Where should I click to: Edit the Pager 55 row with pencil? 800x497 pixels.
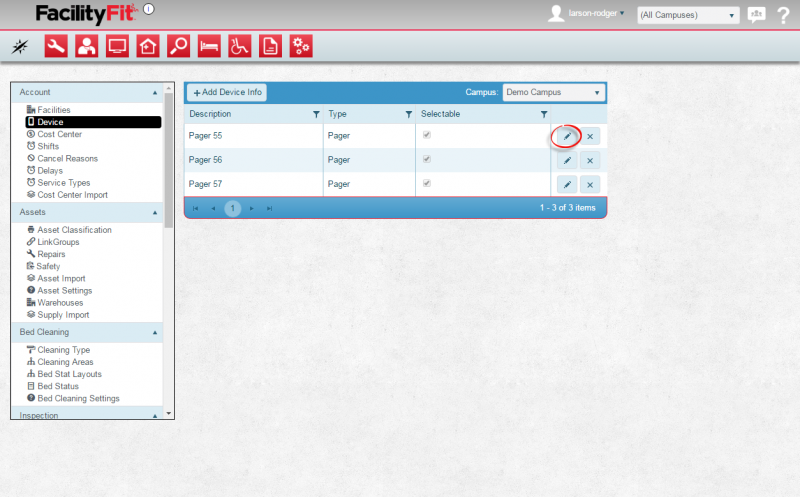coord(567,136)
